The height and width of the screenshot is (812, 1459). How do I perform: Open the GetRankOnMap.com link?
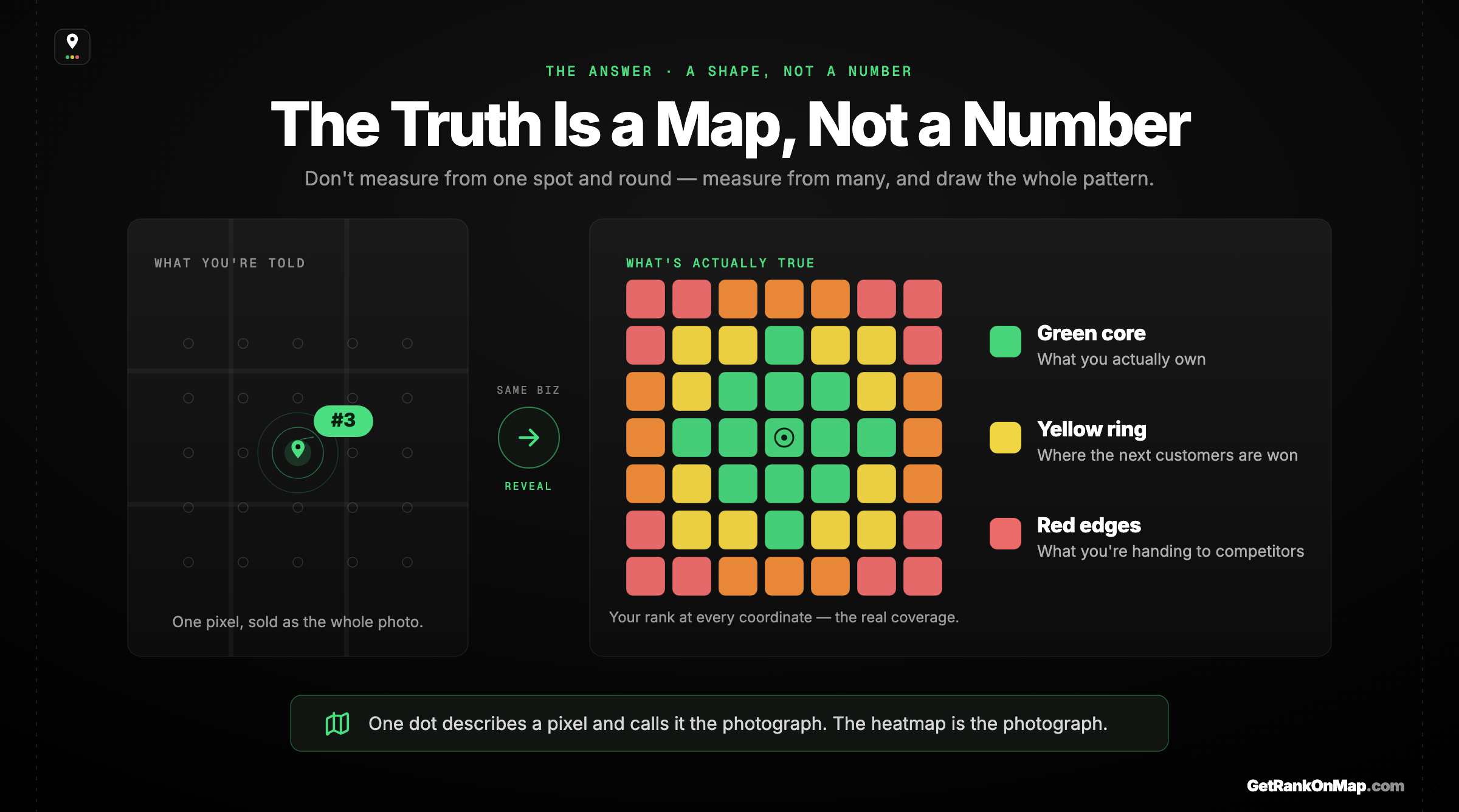click(x=1325, y=786)
